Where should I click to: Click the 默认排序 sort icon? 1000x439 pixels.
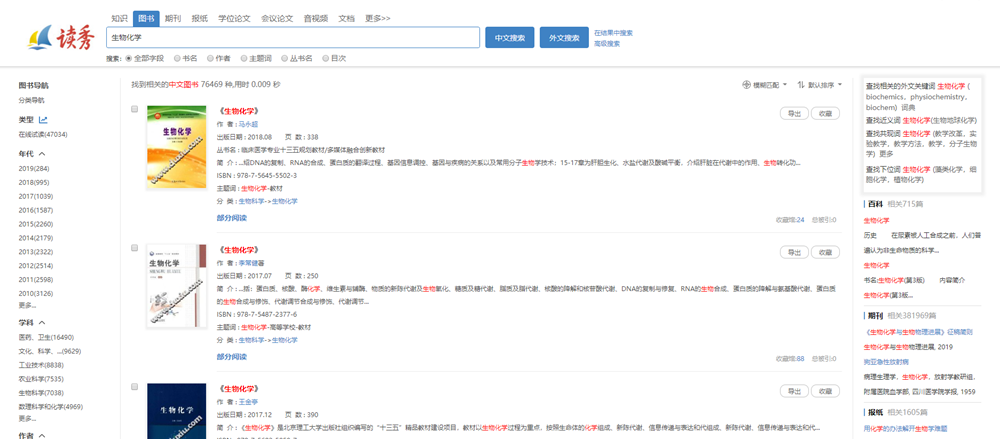click(801, 84)
